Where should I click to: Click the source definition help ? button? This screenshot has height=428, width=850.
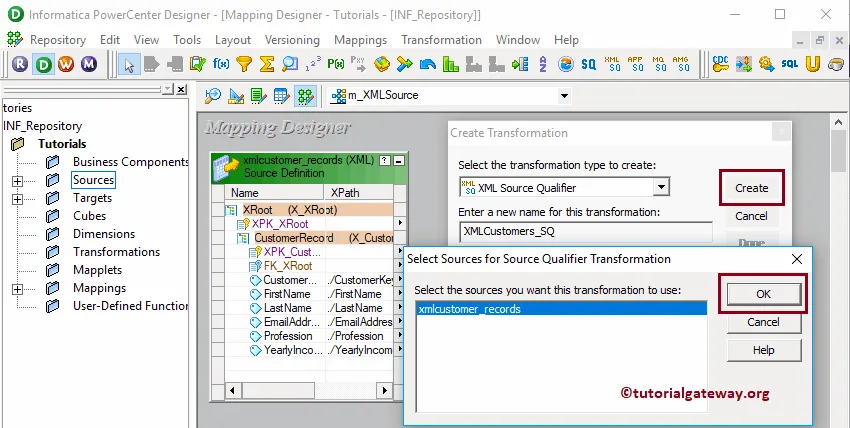click(x=385, y=160)
